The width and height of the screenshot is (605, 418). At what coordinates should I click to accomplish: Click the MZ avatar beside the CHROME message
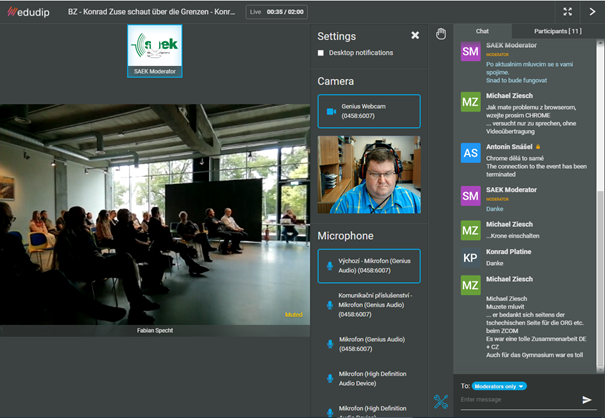(470, 102)
